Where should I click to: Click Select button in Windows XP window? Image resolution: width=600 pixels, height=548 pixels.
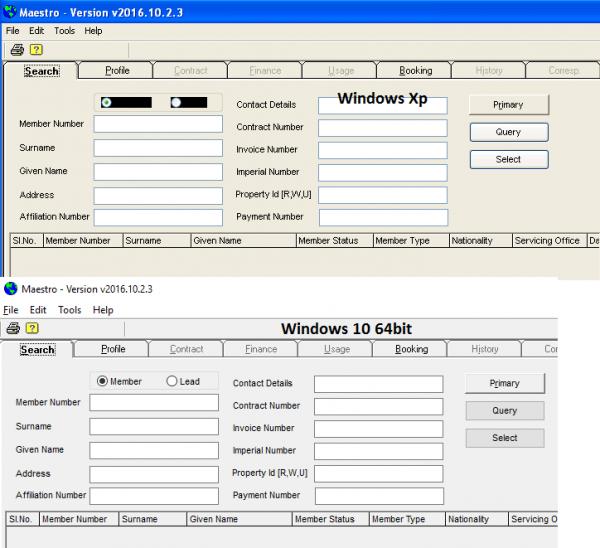coord(509,159)
